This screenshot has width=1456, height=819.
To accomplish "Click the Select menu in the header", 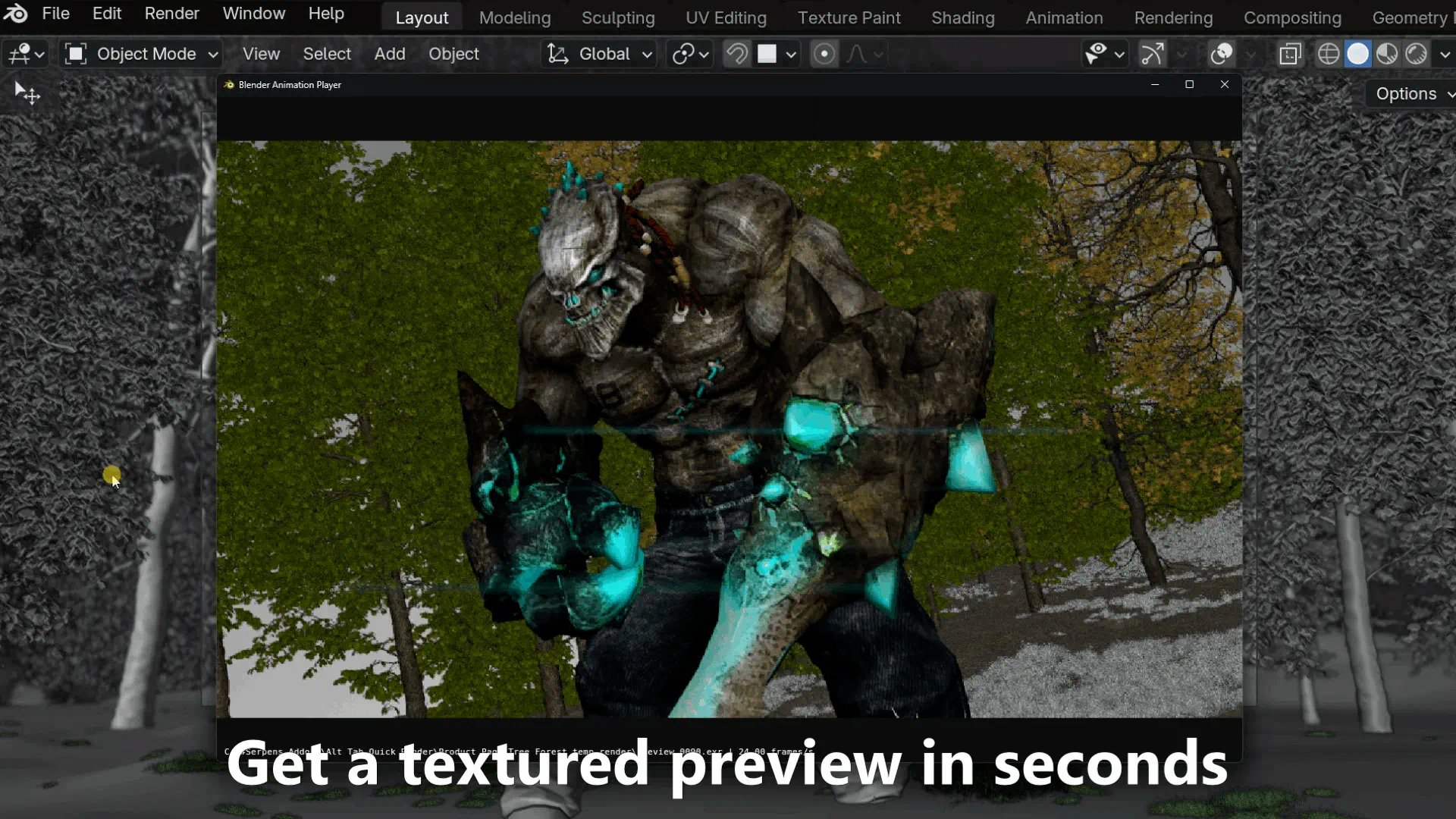I will [327, 53].
